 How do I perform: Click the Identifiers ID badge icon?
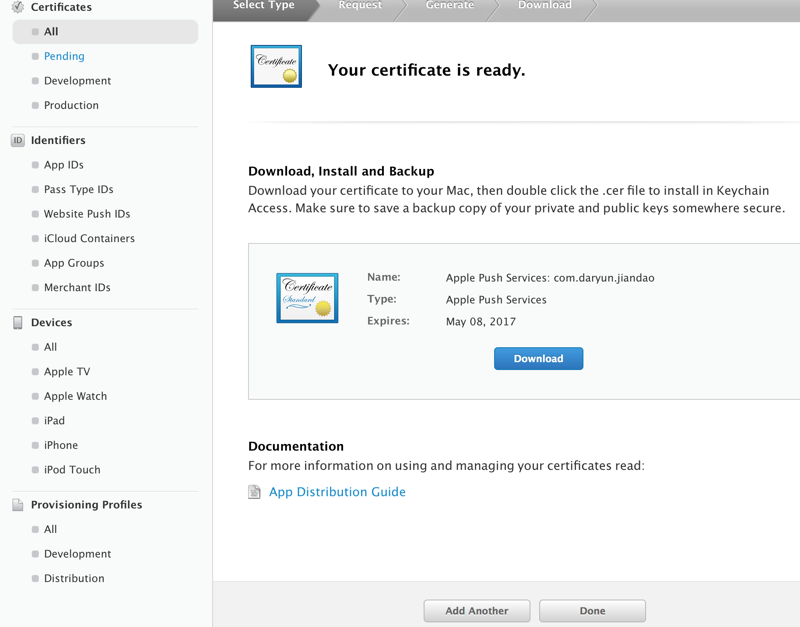(x=18, y=140)
